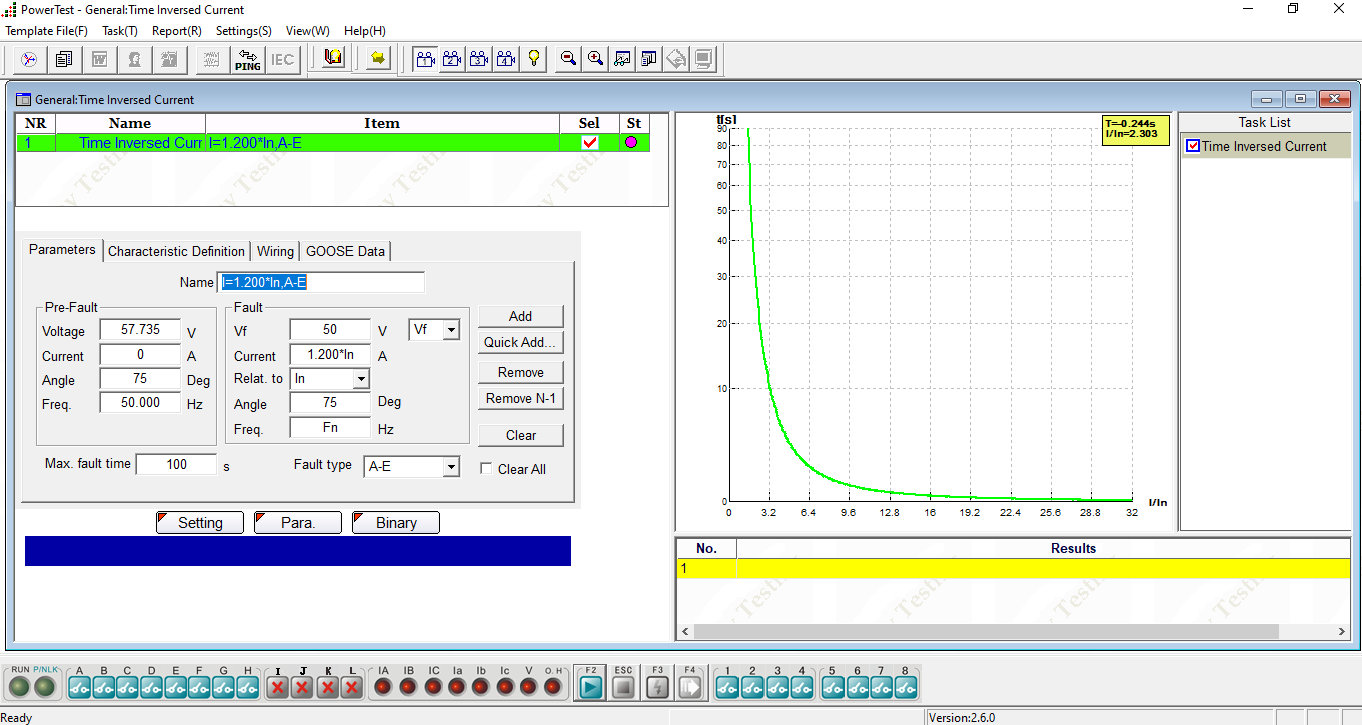
Task: Click the binary output 1 switch icon
Action: coord(727,687)
